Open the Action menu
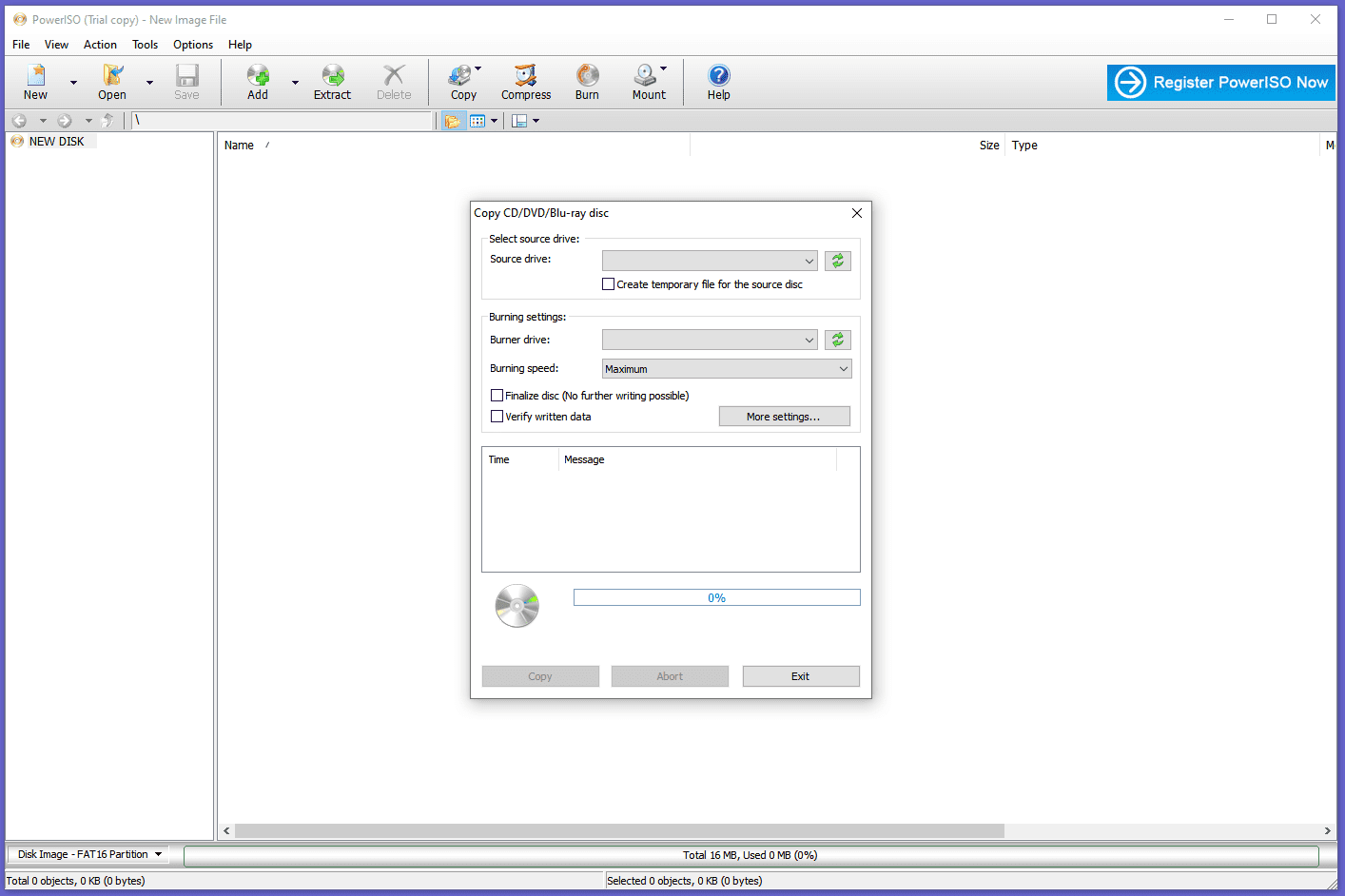1345x896 pixels. coord(100,45)
